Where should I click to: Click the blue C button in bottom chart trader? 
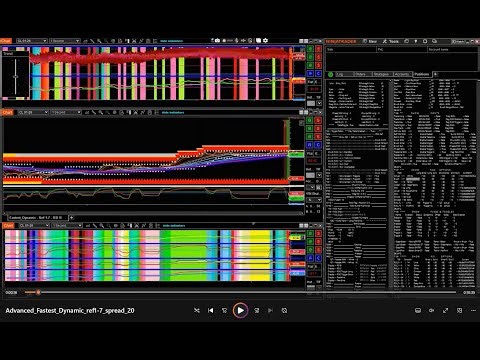pyautogui.click(x=318, y=258)
